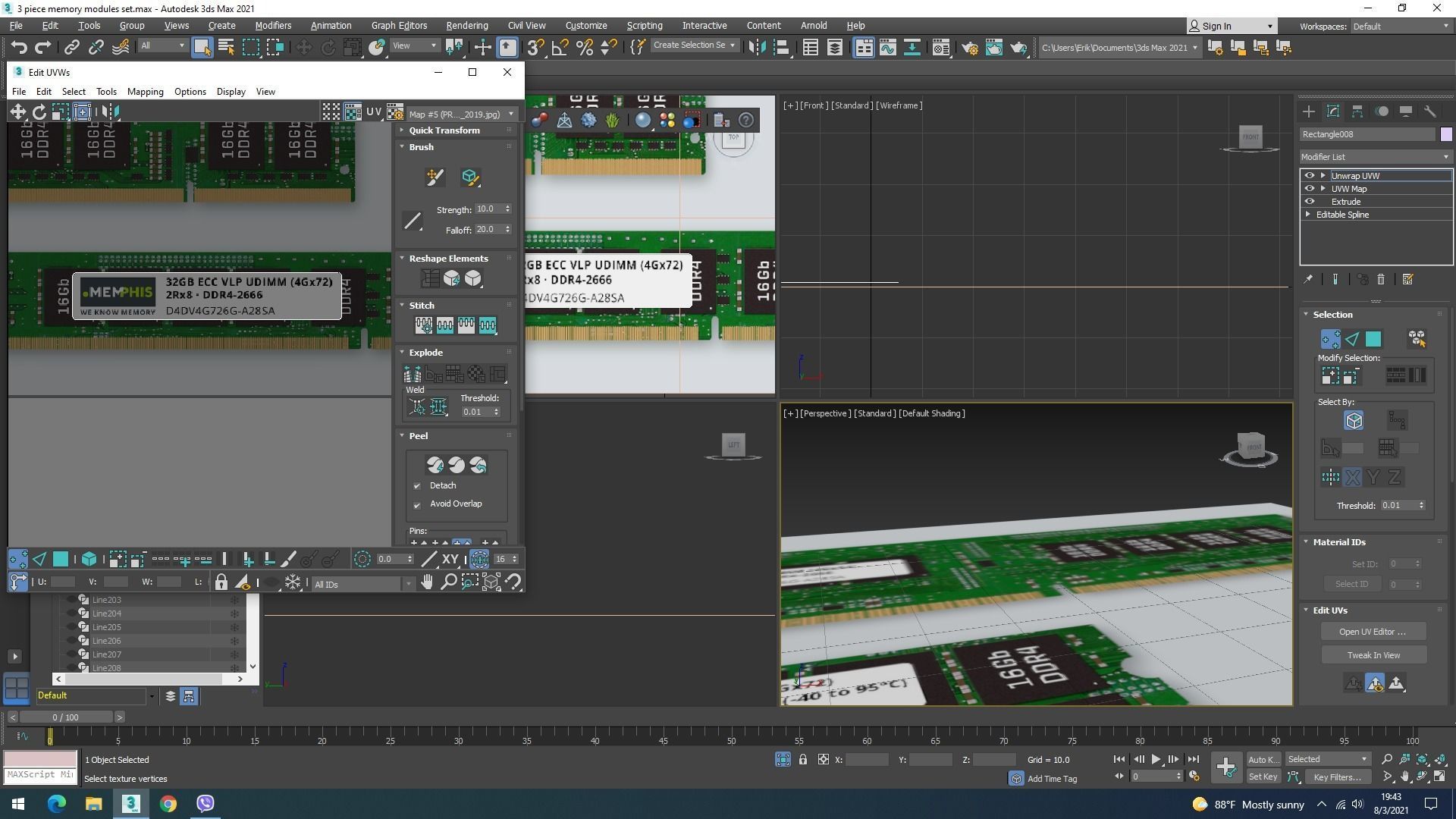Open the All IDs dropdown
1456x819 pixels.
(363, 584)
